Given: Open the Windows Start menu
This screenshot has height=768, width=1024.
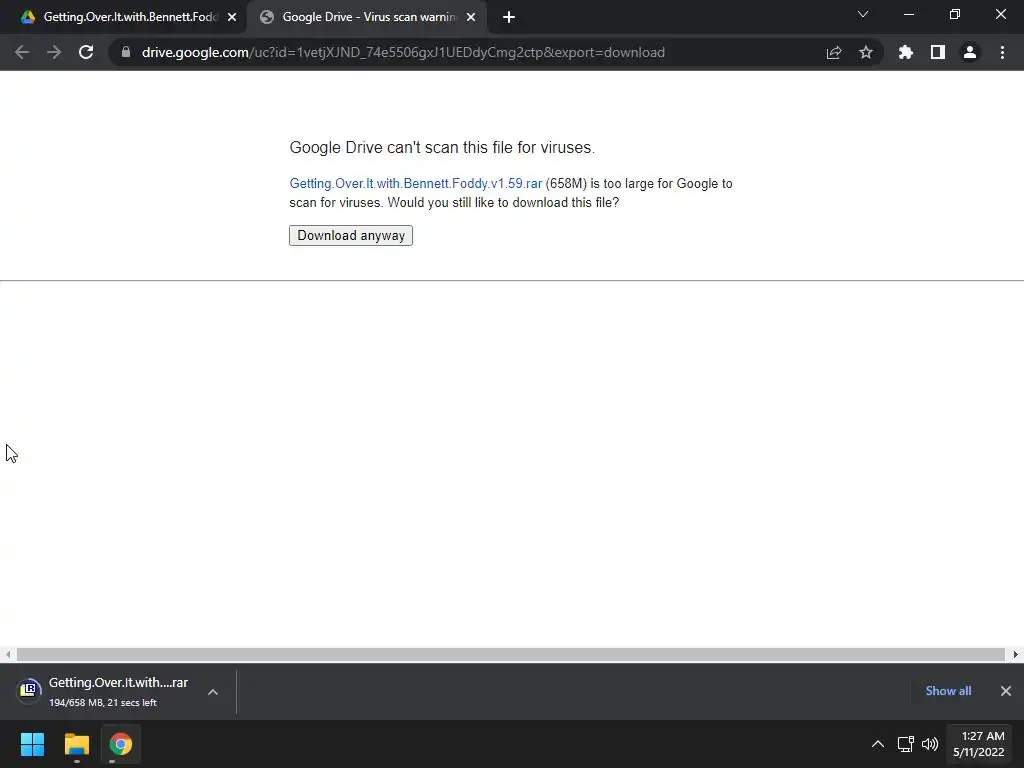Looking at the screenshot, I should (32, 744).
